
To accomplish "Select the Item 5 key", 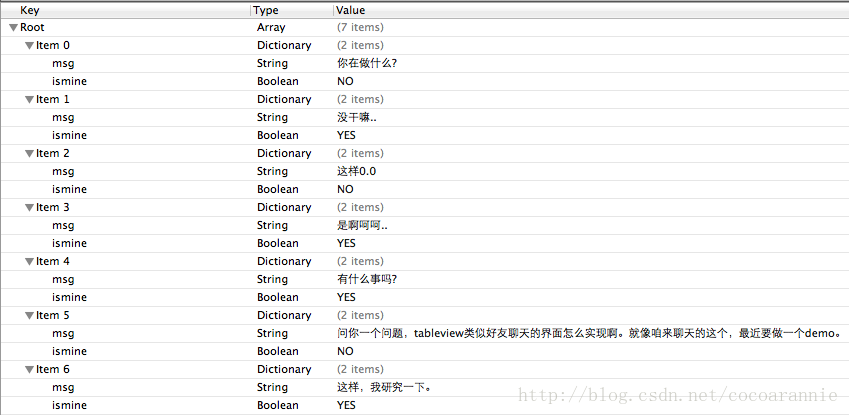I will [x=53, y=315].
